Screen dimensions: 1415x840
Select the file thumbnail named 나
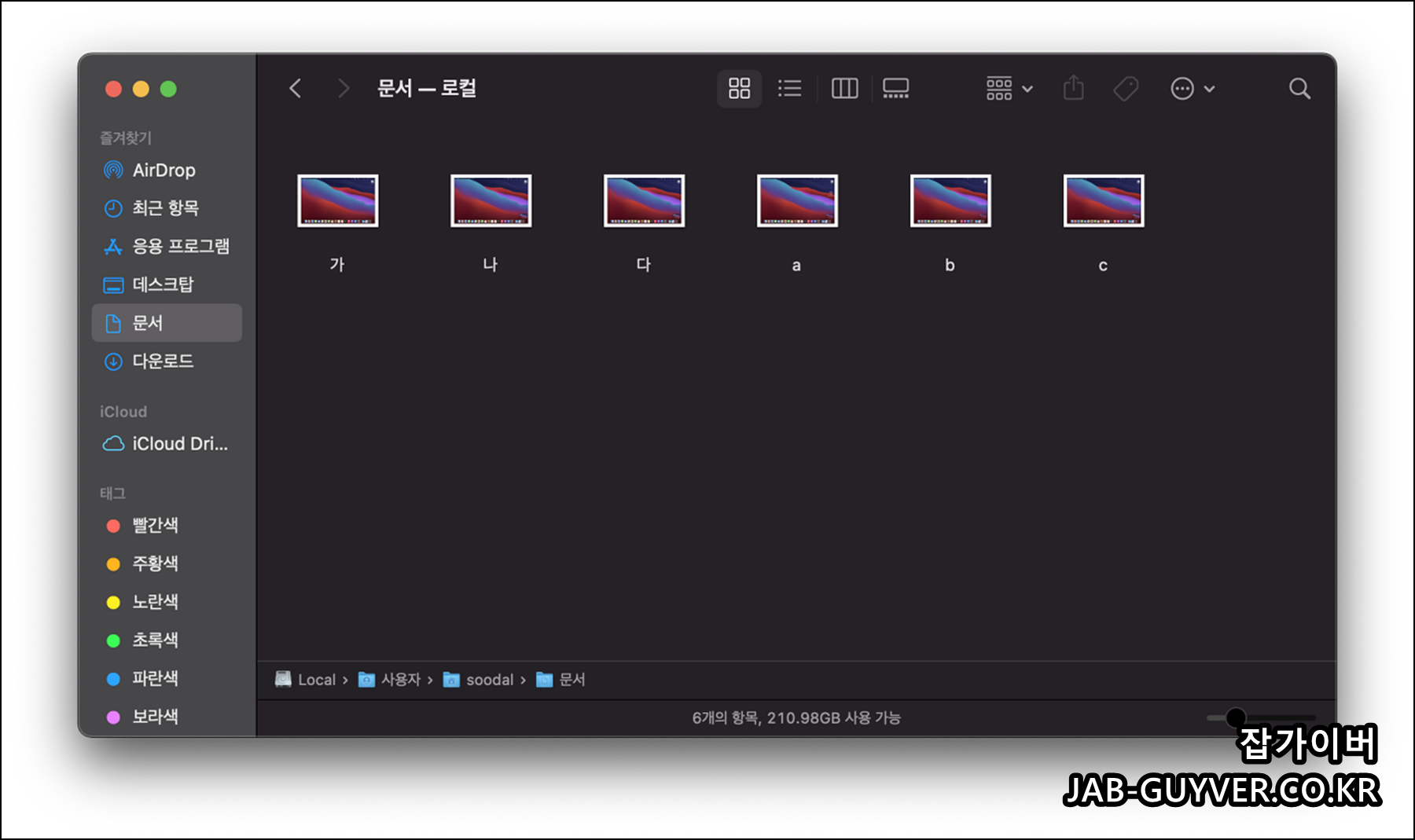pos(491,200)
